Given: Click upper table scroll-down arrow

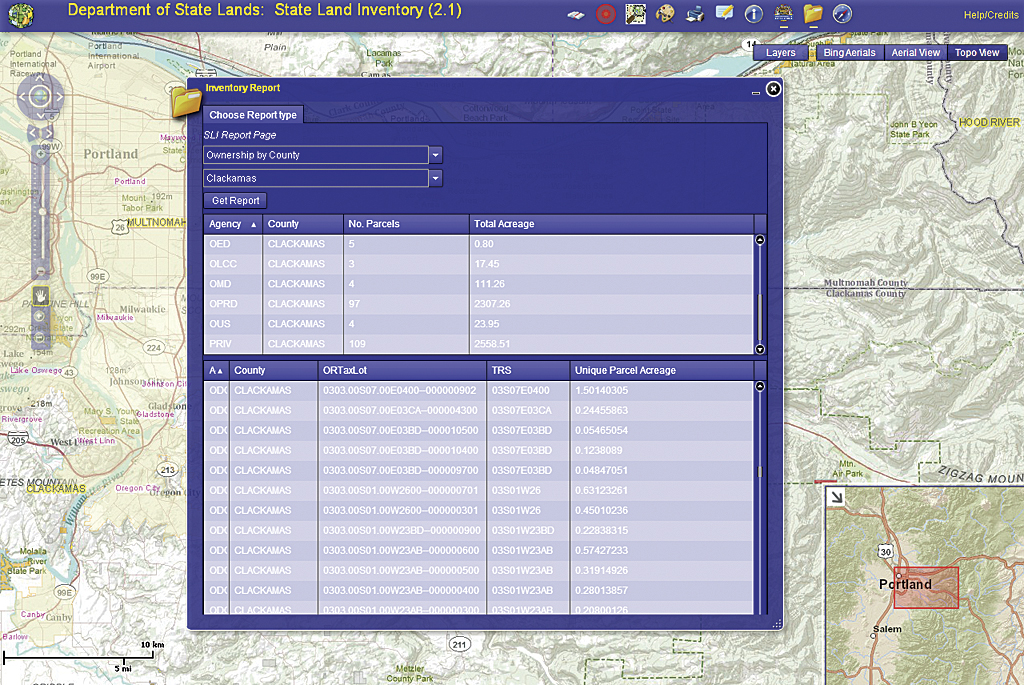Looking at the screenshot, I should click(760, 349).
